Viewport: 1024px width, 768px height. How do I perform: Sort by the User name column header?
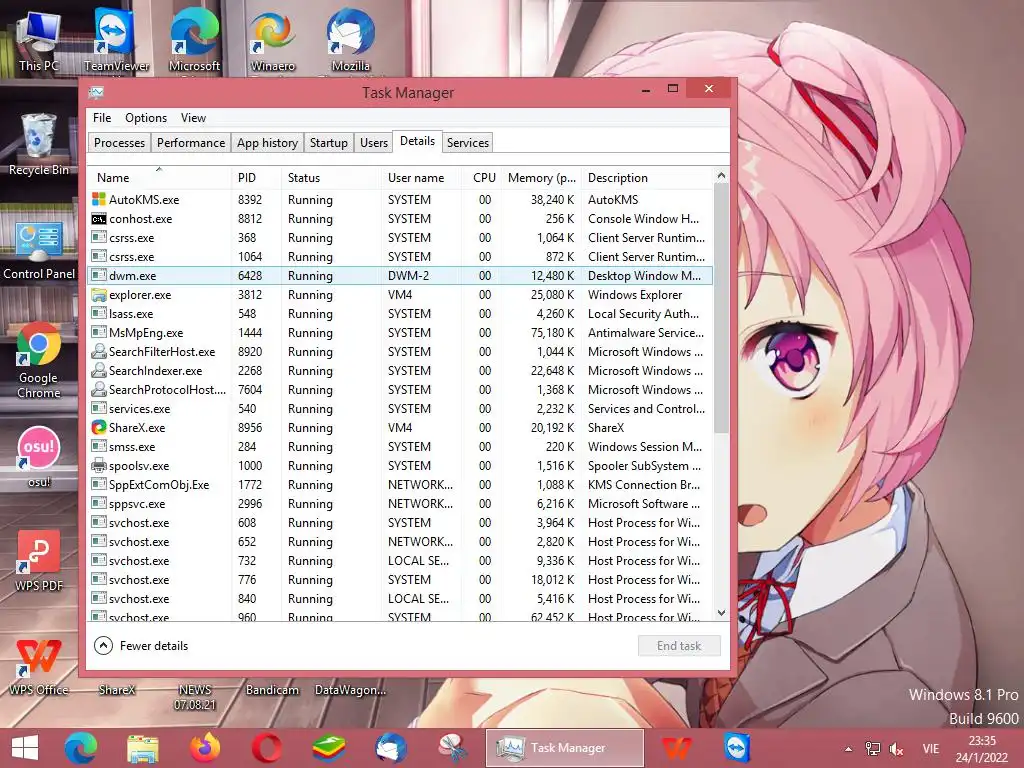421,178
